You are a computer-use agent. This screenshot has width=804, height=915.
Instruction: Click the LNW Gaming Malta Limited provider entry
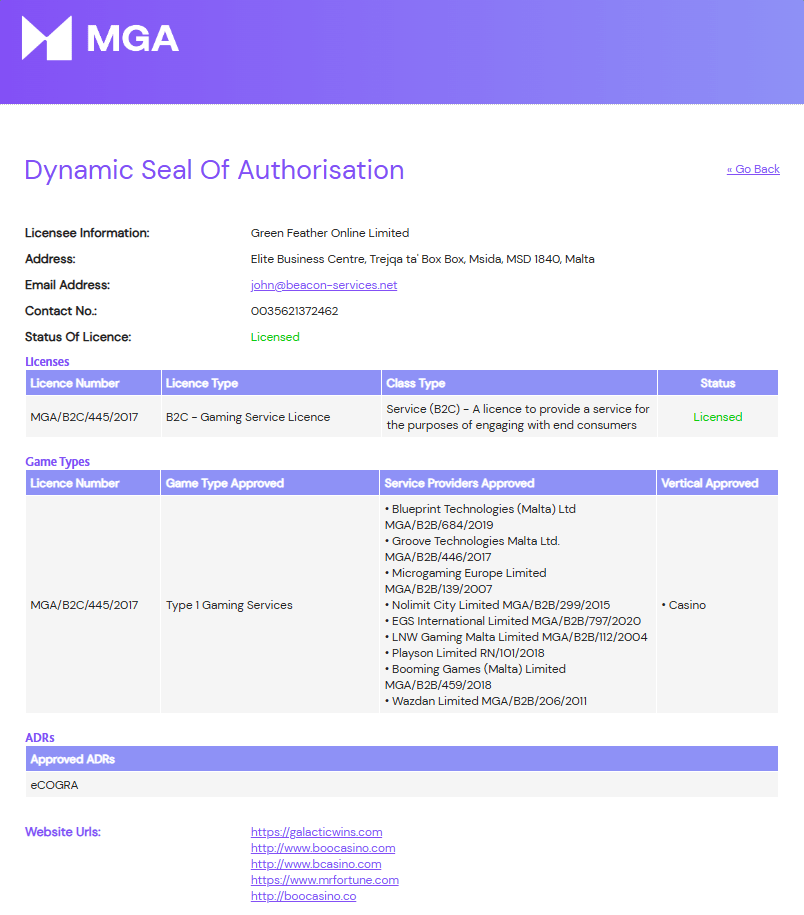point(516,637)
